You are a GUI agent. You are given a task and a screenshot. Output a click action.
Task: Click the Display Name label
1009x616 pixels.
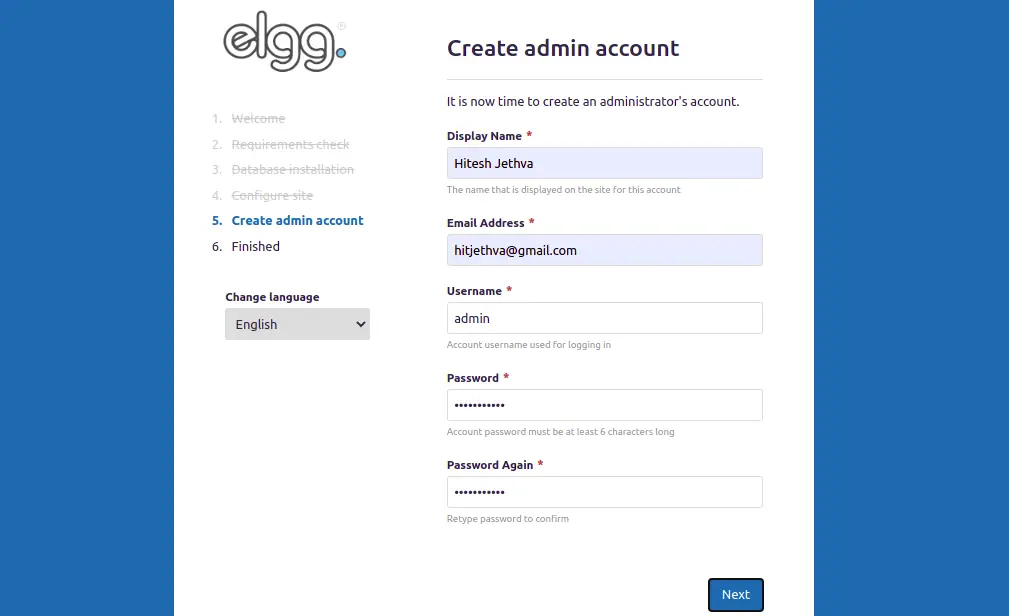tap(484, 136)
